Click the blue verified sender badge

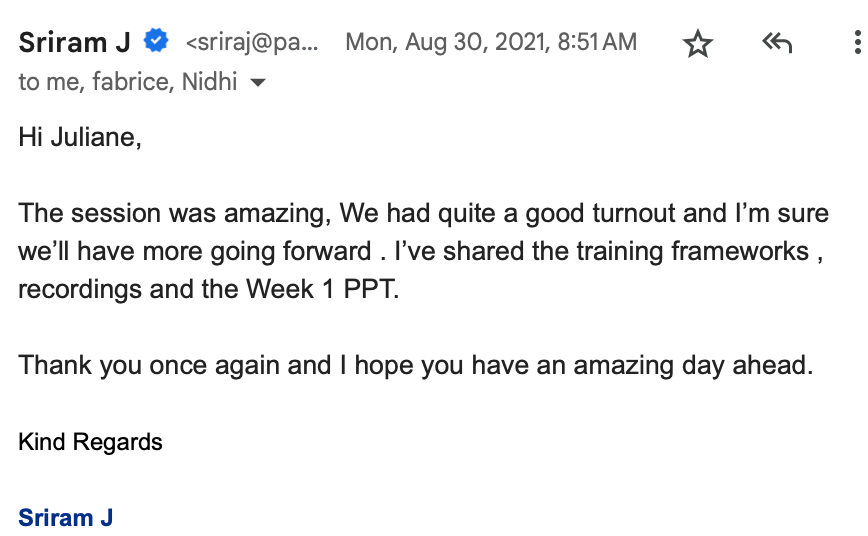(156, 41)
